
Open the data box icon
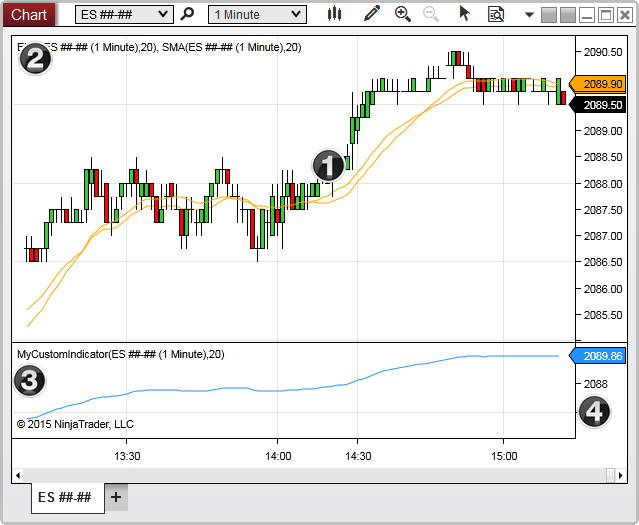[495, 14]
